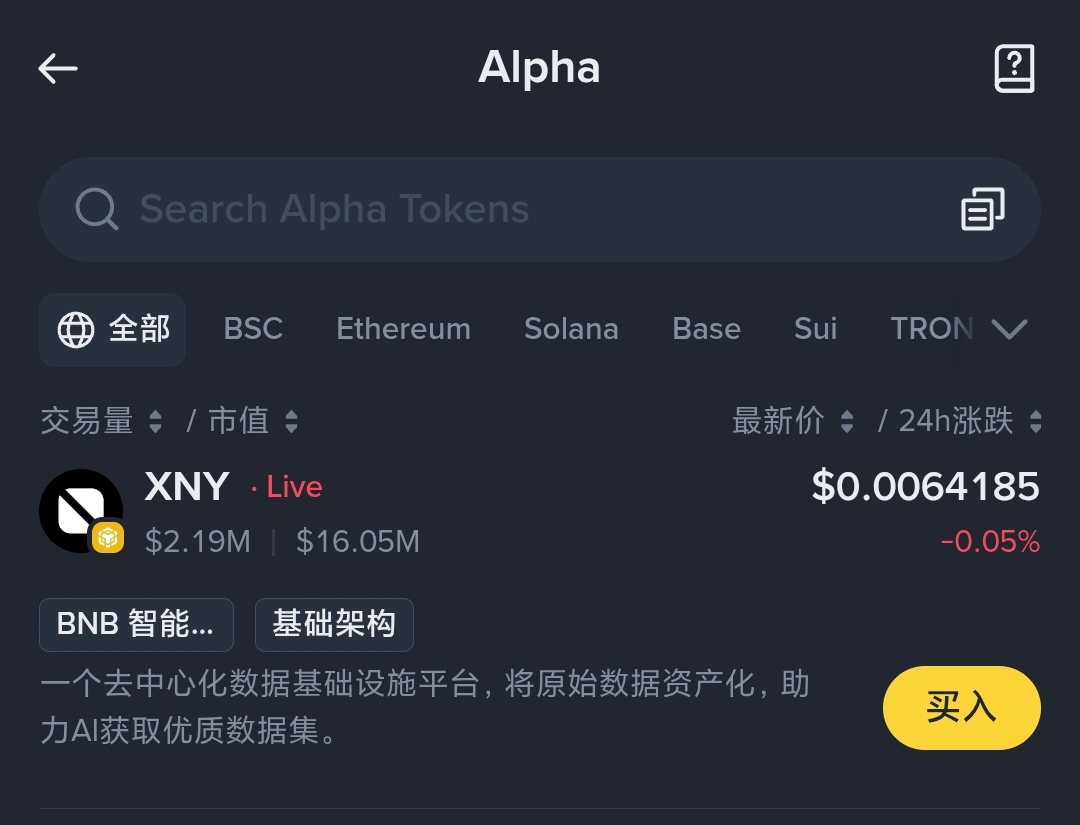
Task: Tap the BNB 智能... chain tag
Action: (x=136, y=624)
